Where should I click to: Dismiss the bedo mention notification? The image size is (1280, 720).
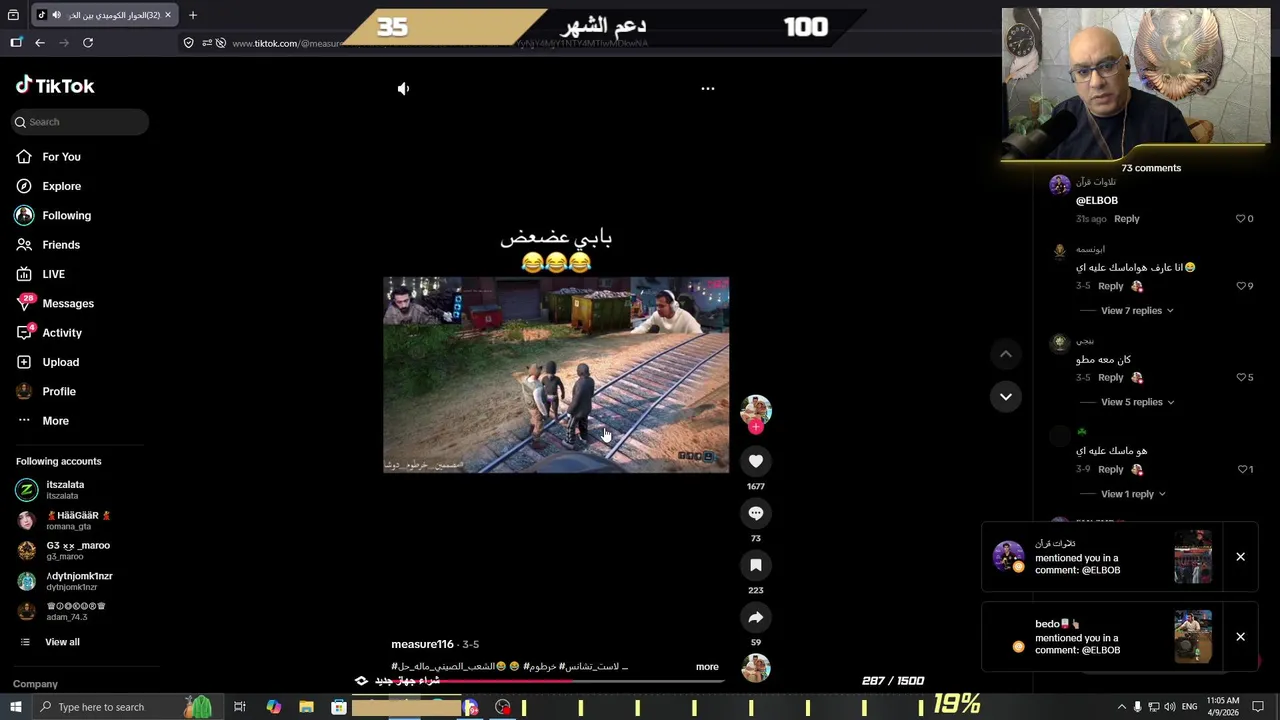pos(1240,637)
